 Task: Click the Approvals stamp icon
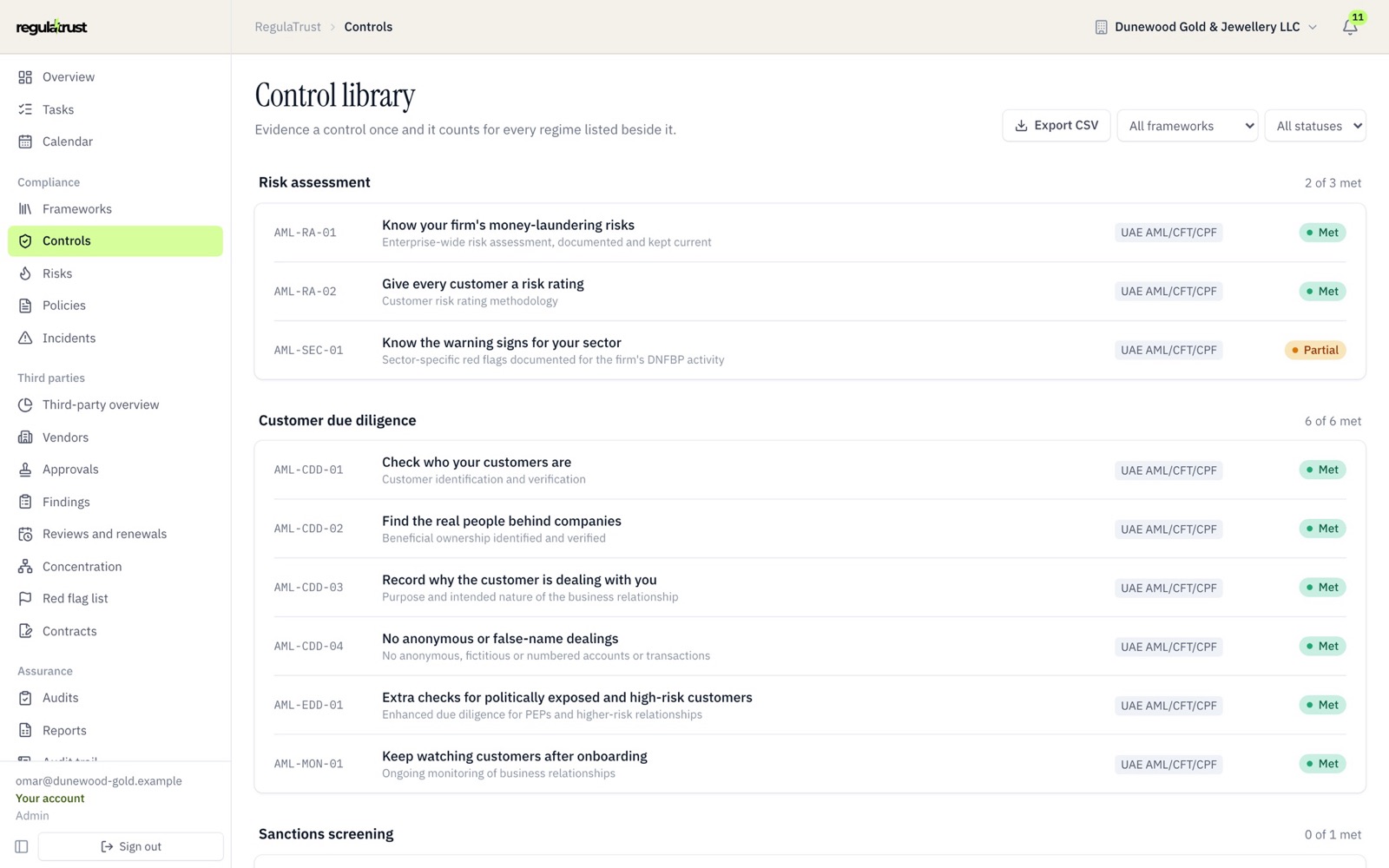(25, 470)
